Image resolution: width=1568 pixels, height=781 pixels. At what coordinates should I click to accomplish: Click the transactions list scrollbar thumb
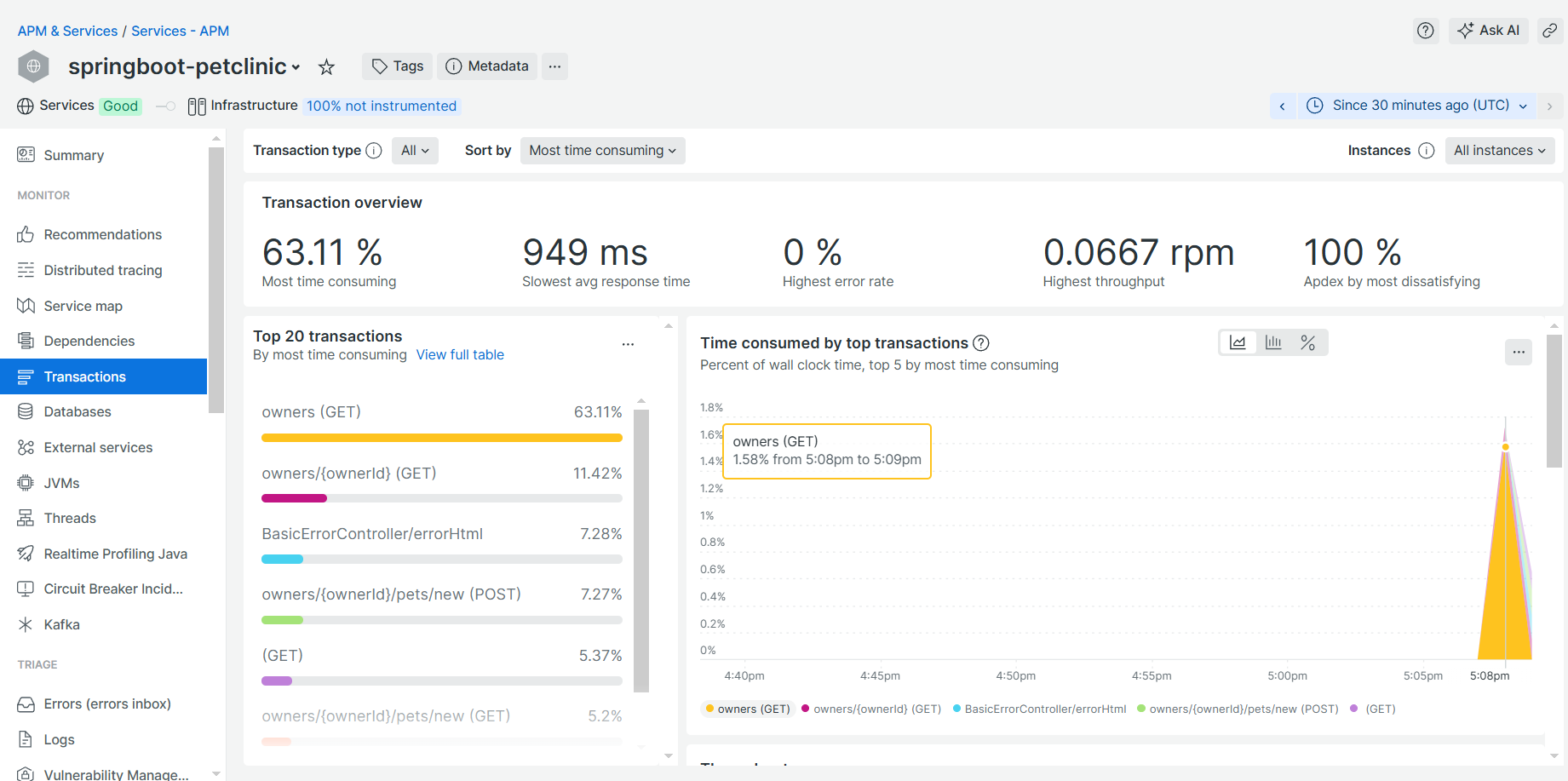pyautogui.click(x=641, y=551)
